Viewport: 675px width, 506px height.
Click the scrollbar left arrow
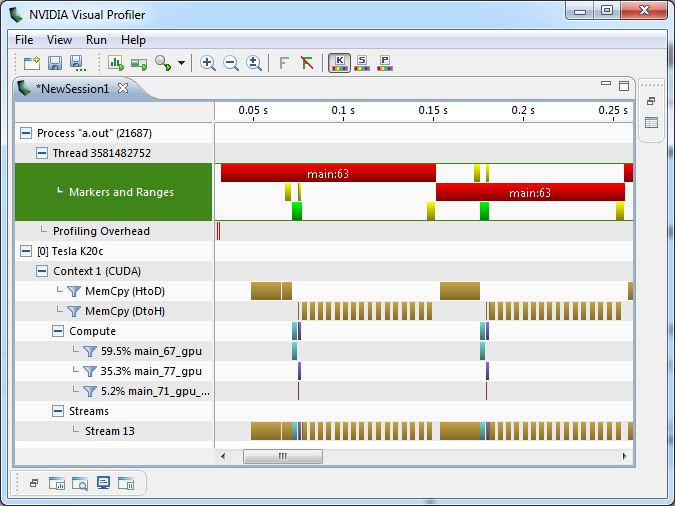(223, 456)
